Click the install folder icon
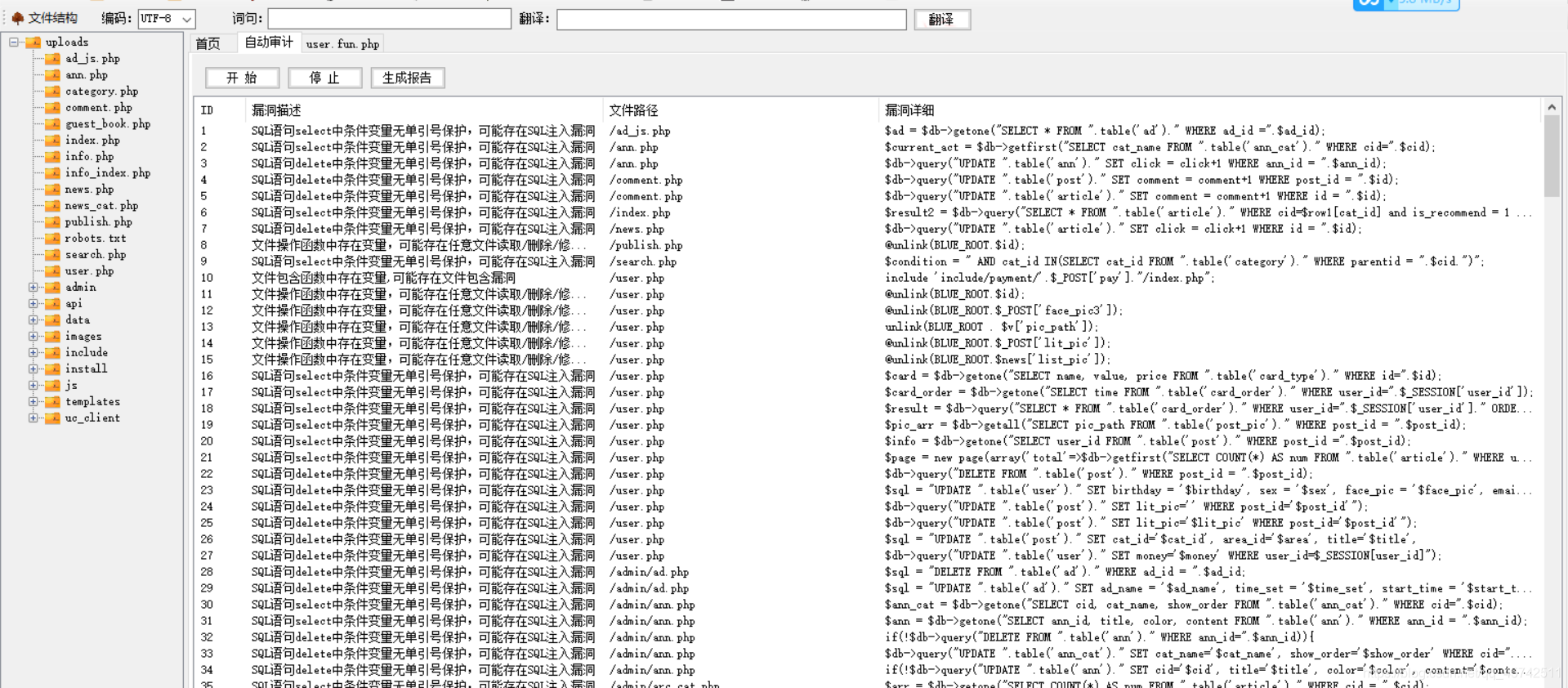1568x688 pixels. click(52, 369)
